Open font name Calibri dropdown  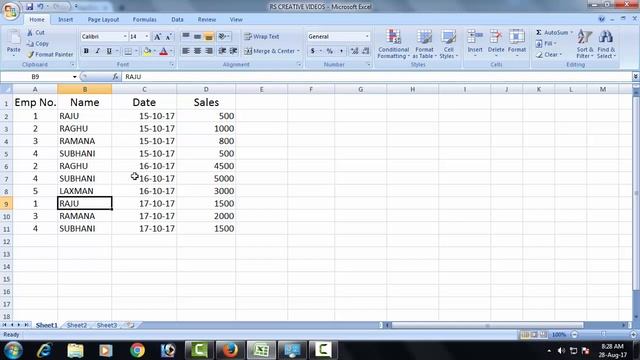(124, 37)
